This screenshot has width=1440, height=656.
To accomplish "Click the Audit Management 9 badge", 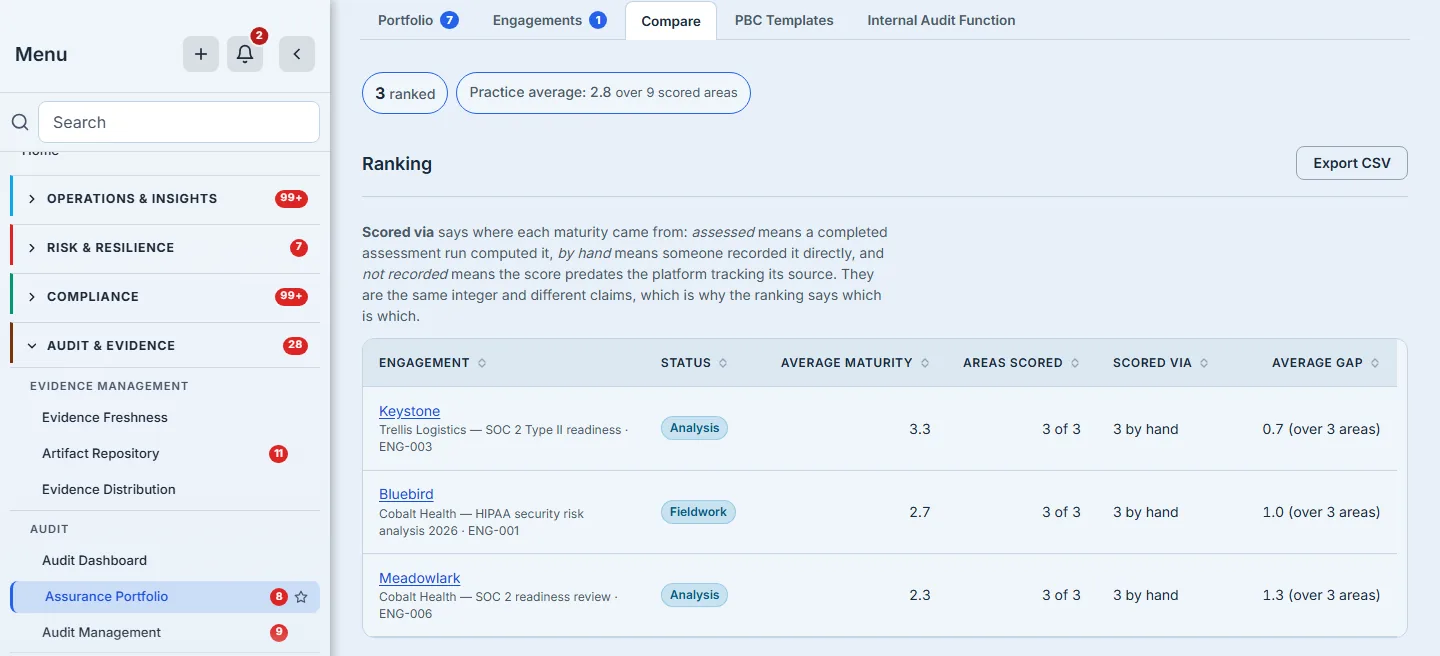I will (x=279, y=633).
